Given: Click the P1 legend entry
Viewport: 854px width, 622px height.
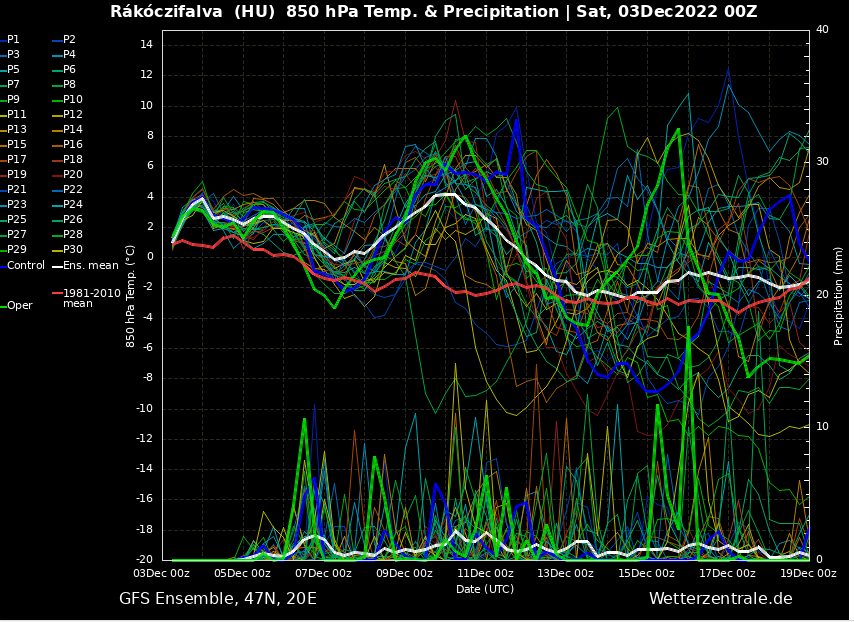Looking at the screenshot, I should pos(13,40).
